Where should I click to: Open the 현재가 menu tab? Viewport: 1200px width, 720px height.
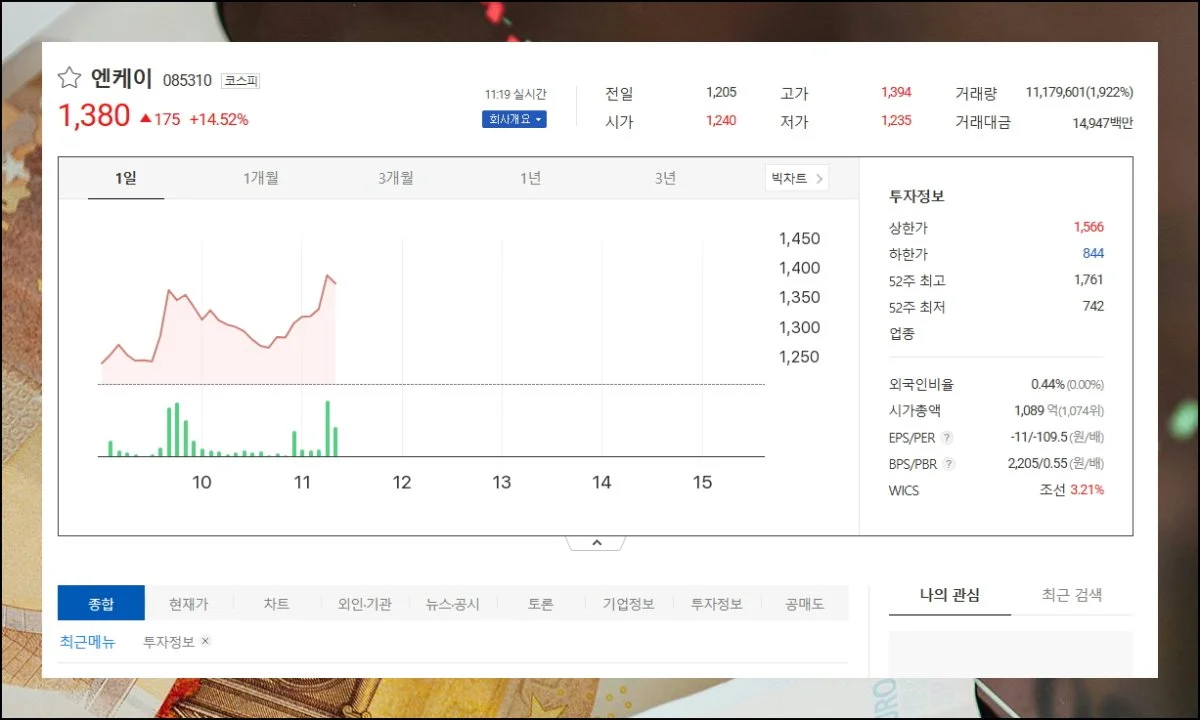pyautogui.click(x=188, y=604)
